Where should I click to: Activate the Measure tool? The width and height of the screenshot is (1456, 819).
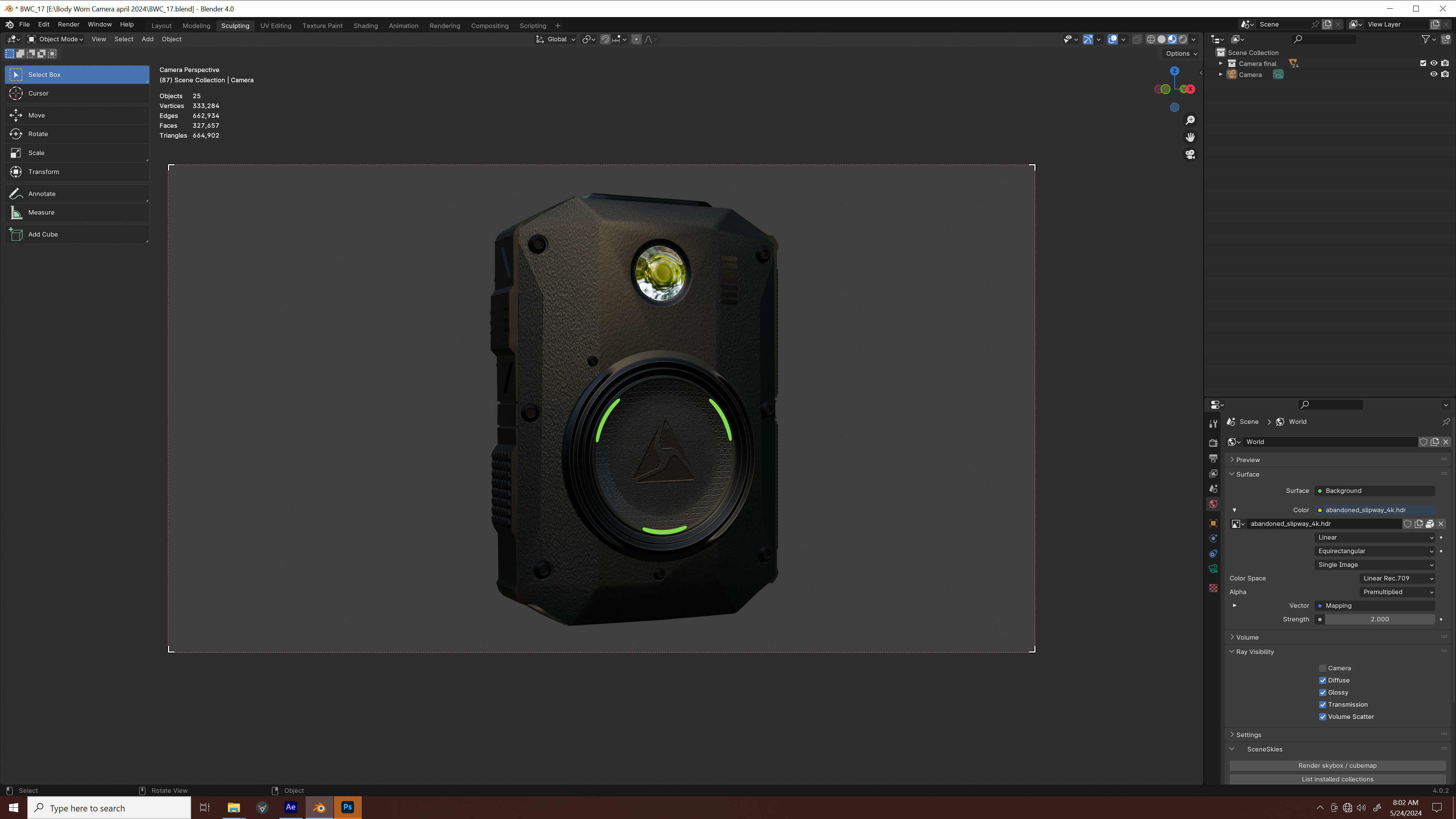pos(41,212)
